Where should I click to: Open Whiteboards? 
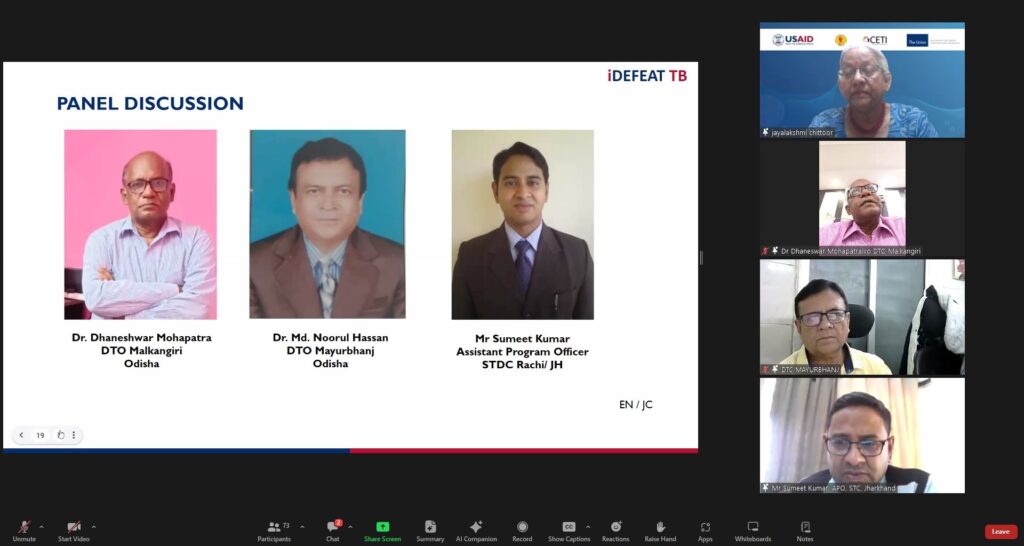coord(753,530)
